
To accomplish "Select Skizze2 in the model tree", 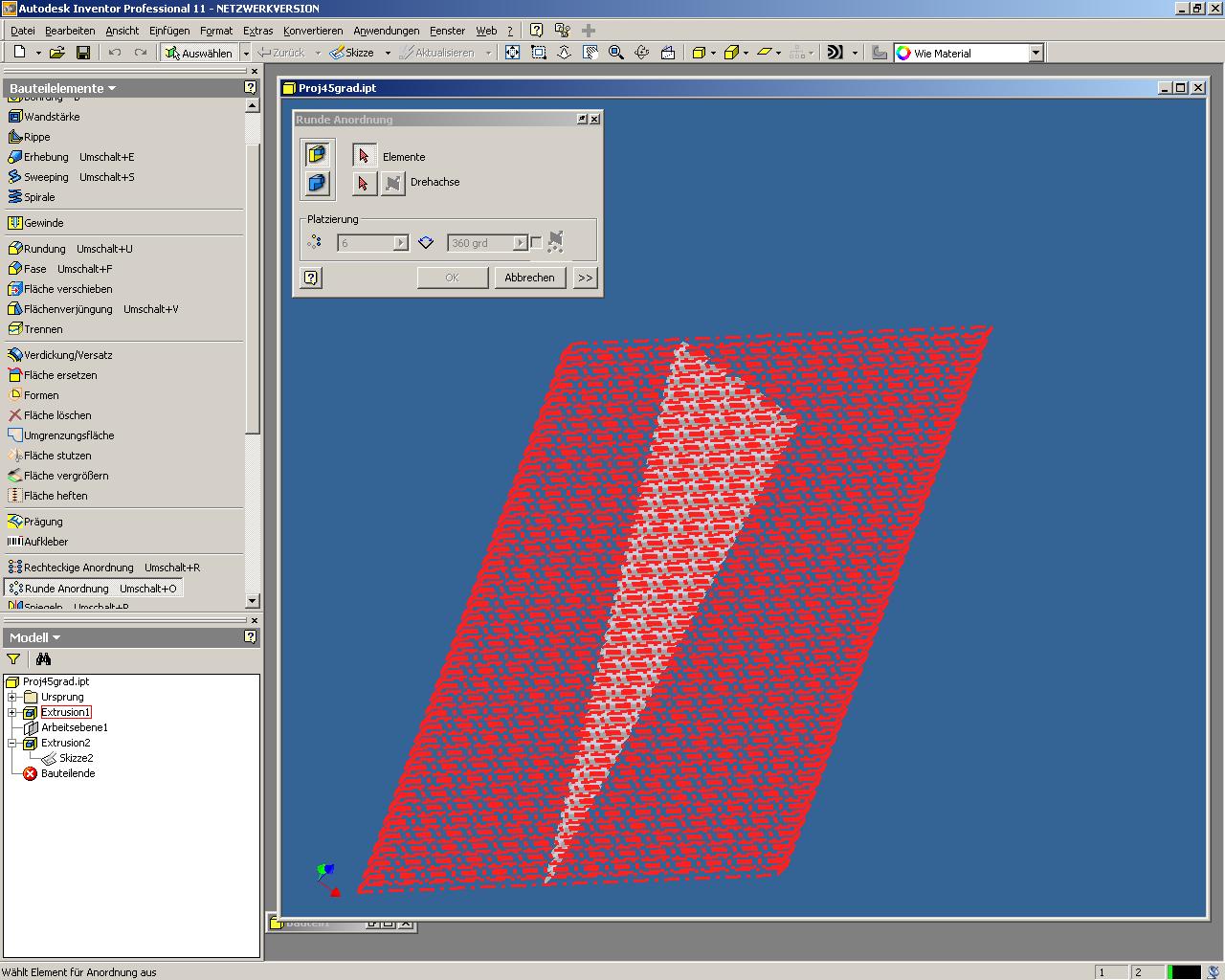I will [76, 758].
